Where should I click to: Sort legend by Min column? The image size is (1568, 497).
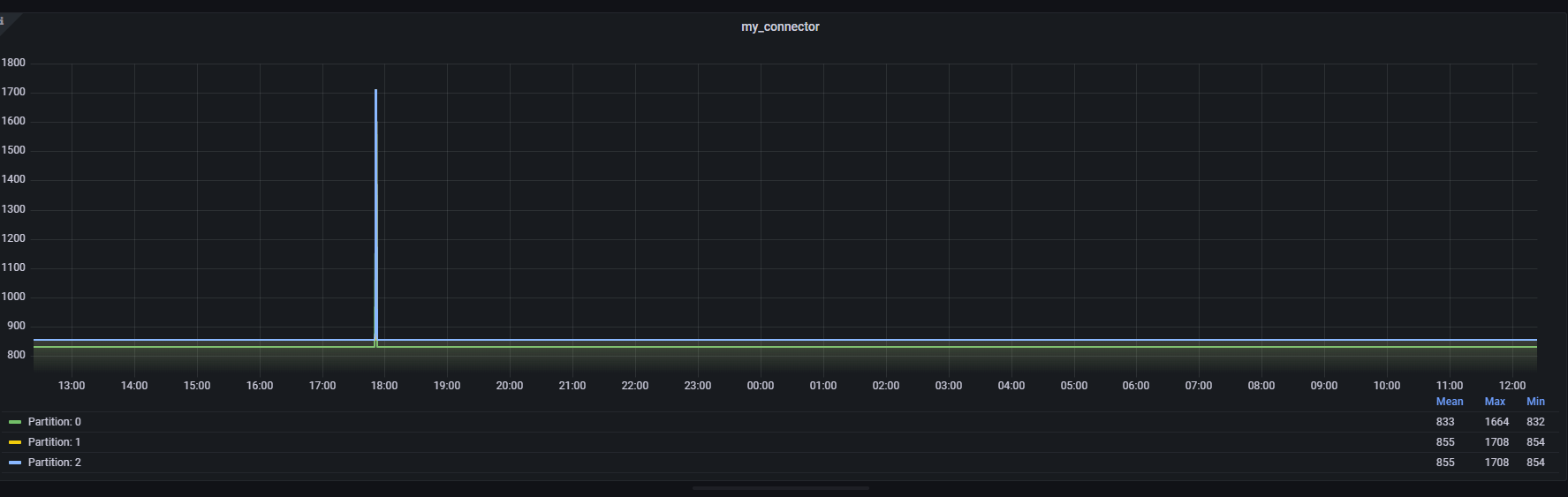pyautogui.click(x=1535, y=402)
